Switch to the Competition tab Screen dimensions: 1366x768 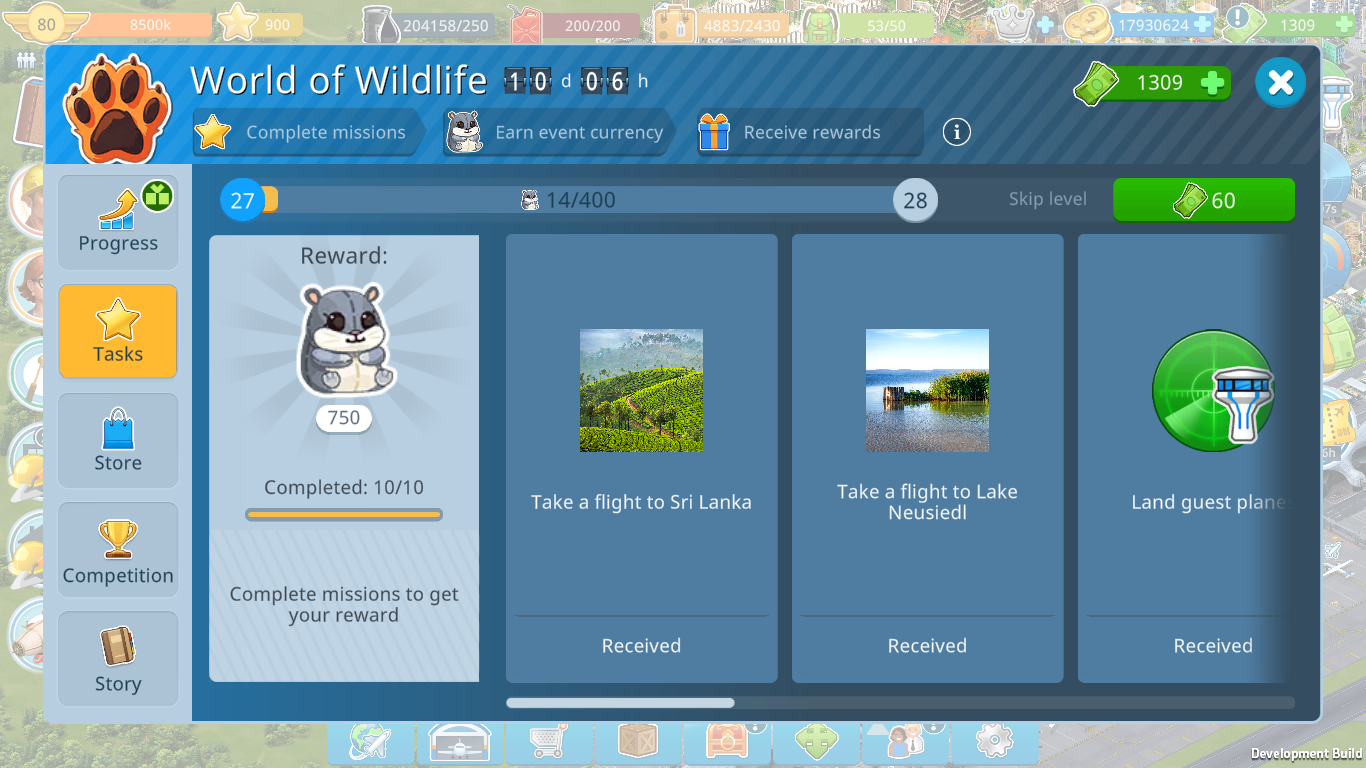pos(118,550)
